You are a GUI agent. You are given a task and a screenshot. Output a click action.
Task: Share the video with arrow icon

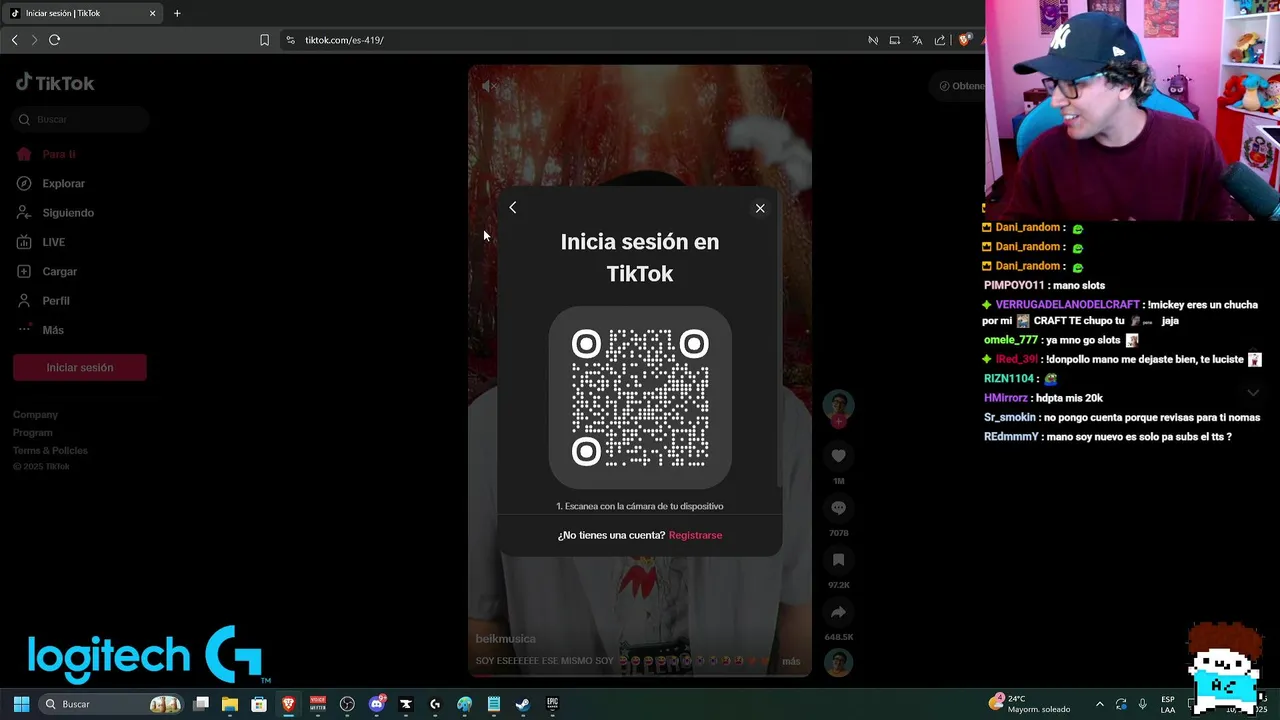coord(838,612)
